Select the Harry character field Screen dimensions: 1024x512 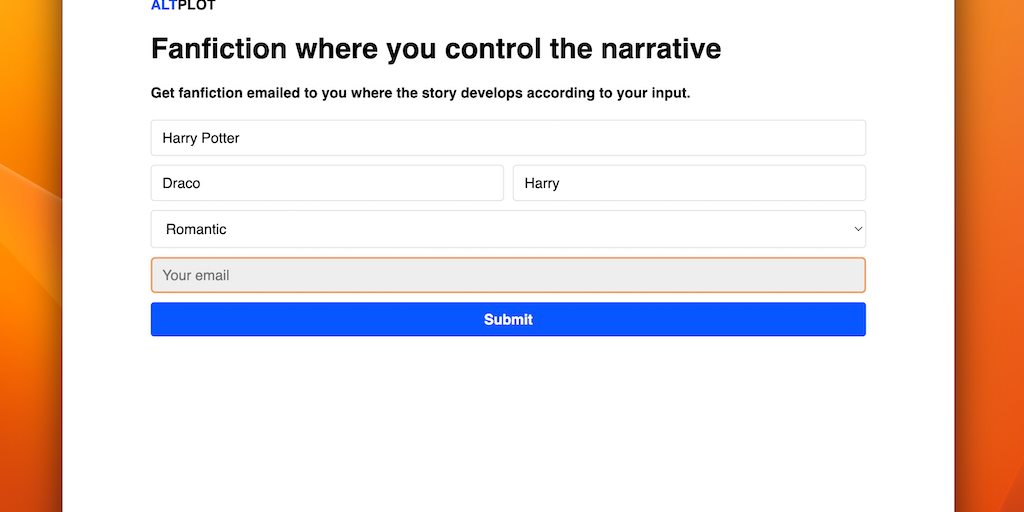(689, 183)
